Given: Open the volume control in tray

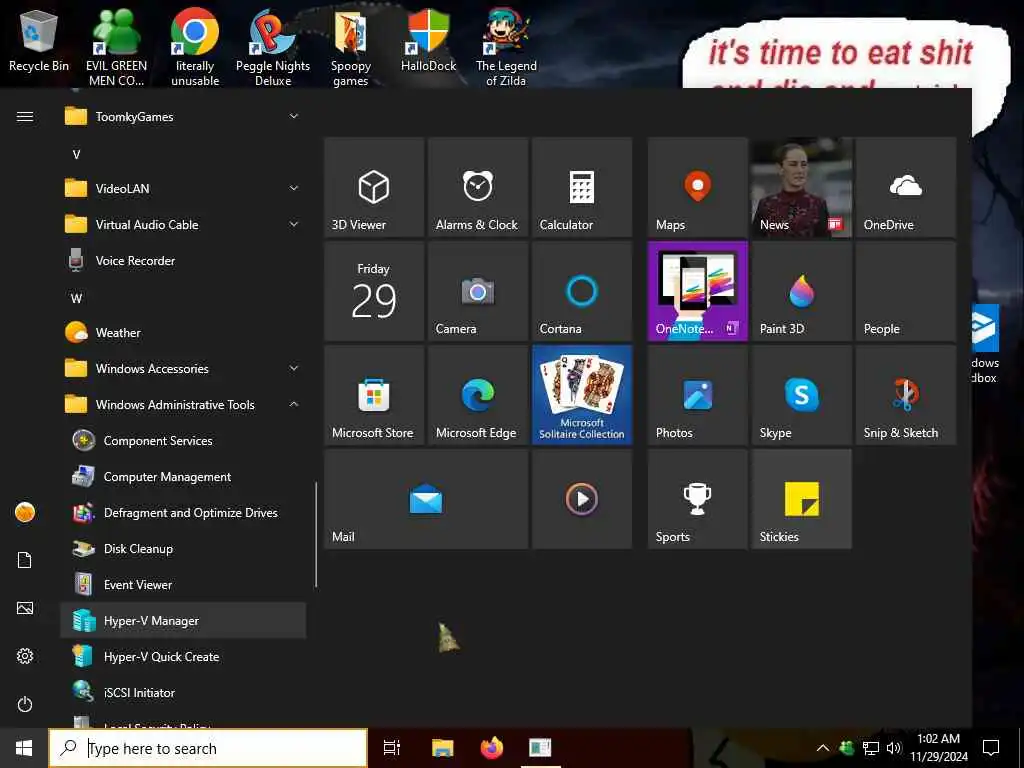Looking at the screenshot, I should [x=894, y=748].
